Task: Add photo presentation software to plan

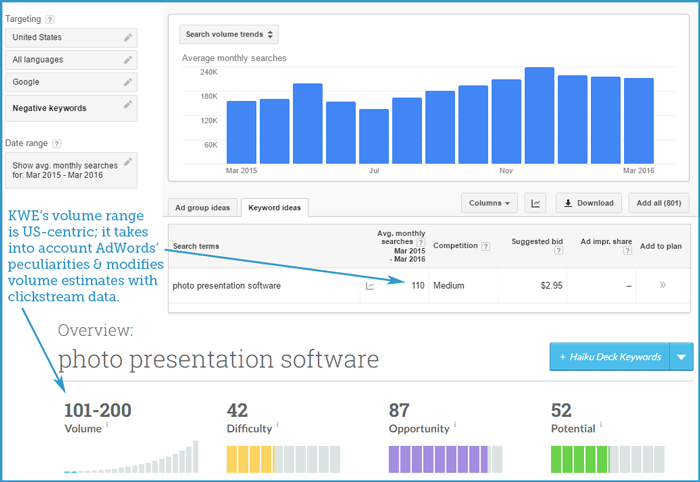Action: (661, 285)
